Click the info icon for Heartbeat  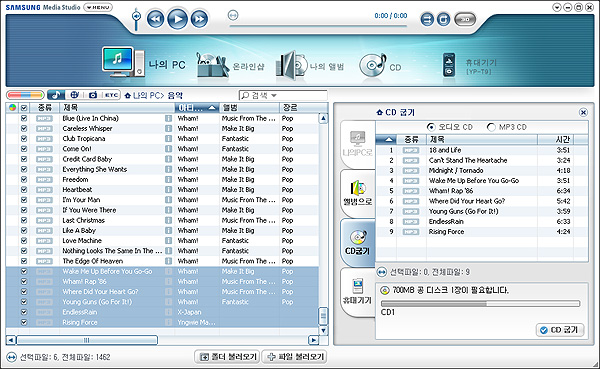[x=168, y=189]
